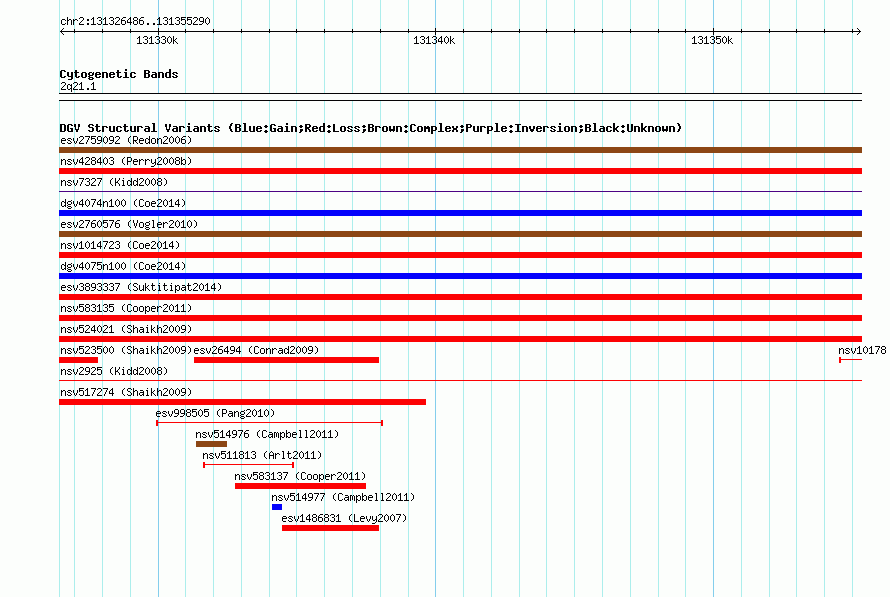Open the nsv7327 (Kidd2008) inversion label
This screenshot has width=890, height=597.
coord(114,182)
